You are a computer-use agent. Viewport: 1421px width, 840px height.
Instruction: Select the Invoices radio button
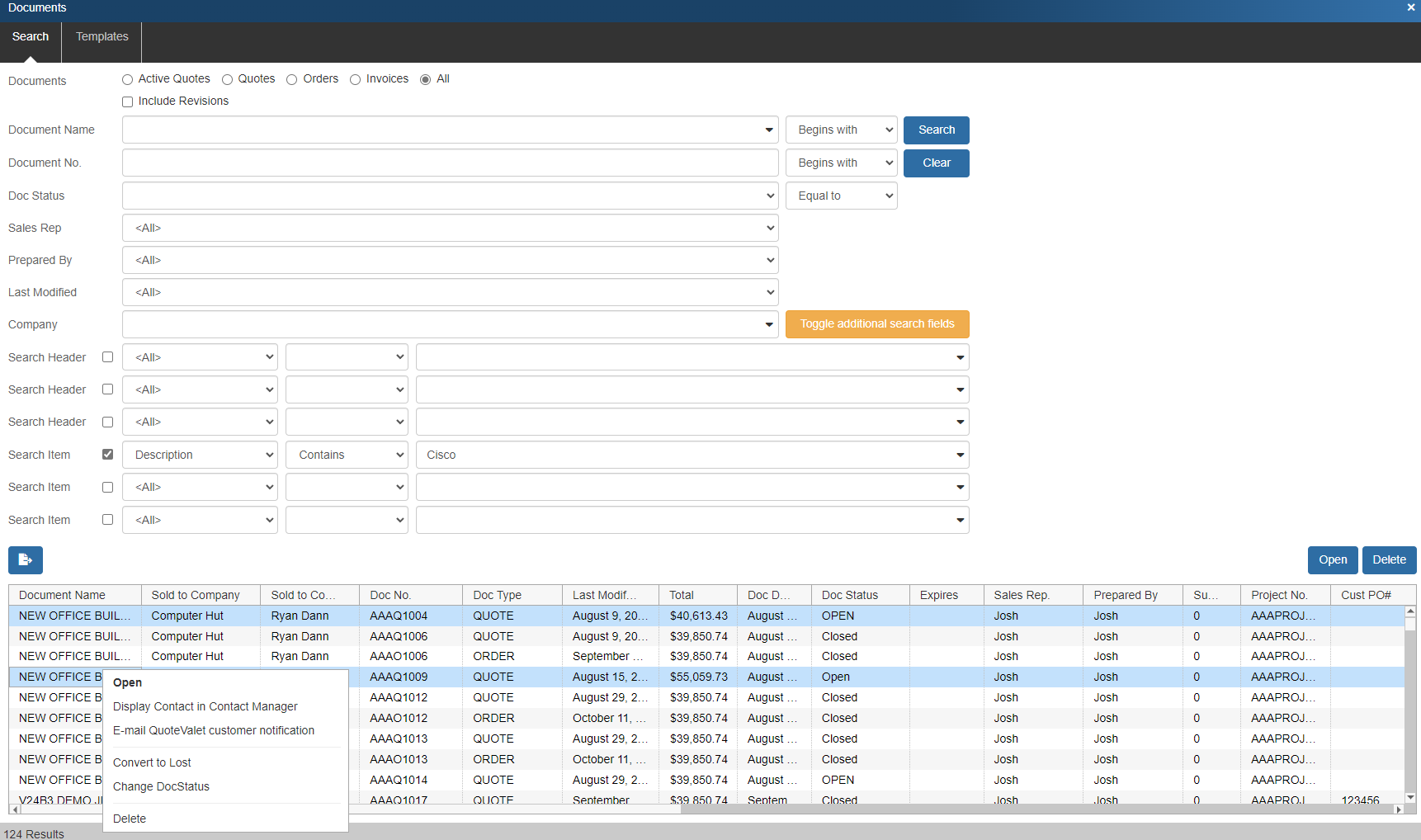[x=356, y=80]
